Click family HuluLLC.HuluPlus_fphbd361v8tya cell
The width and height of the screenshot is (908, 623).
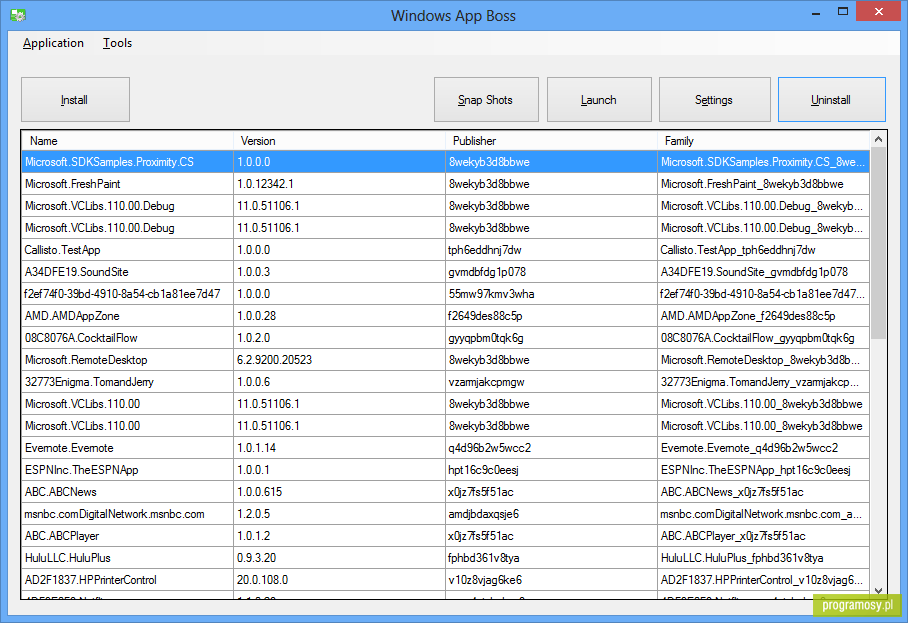point(763,558)
